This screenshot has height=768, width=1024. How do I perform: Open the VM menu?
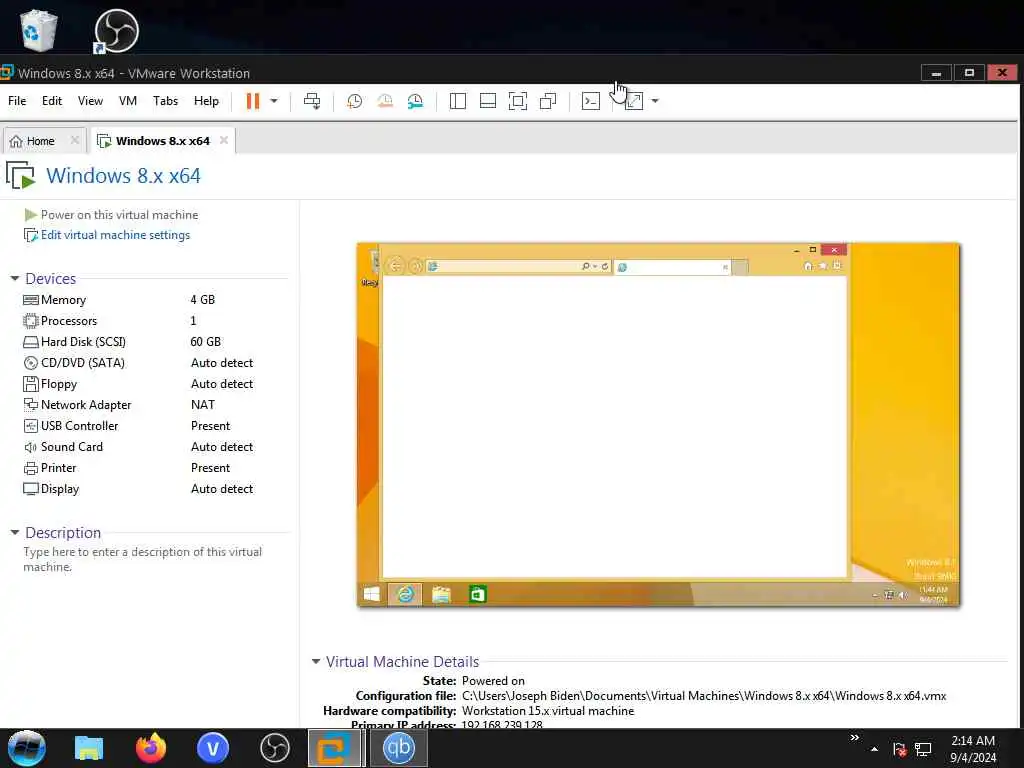coord(128,101)
